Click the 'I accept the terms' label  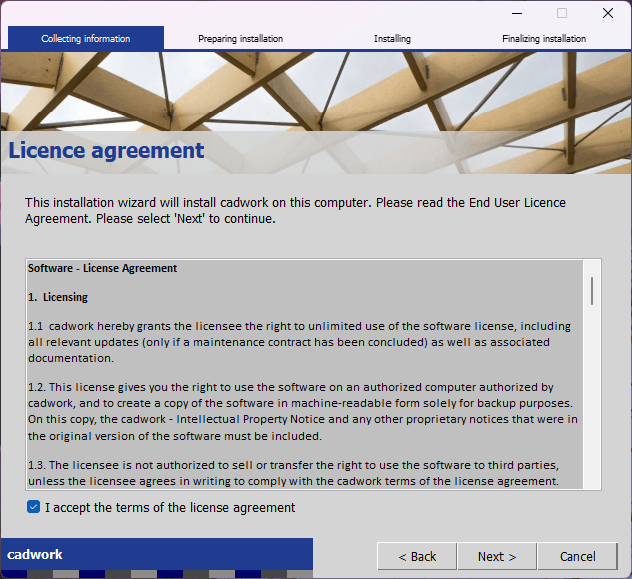point(170,507)
